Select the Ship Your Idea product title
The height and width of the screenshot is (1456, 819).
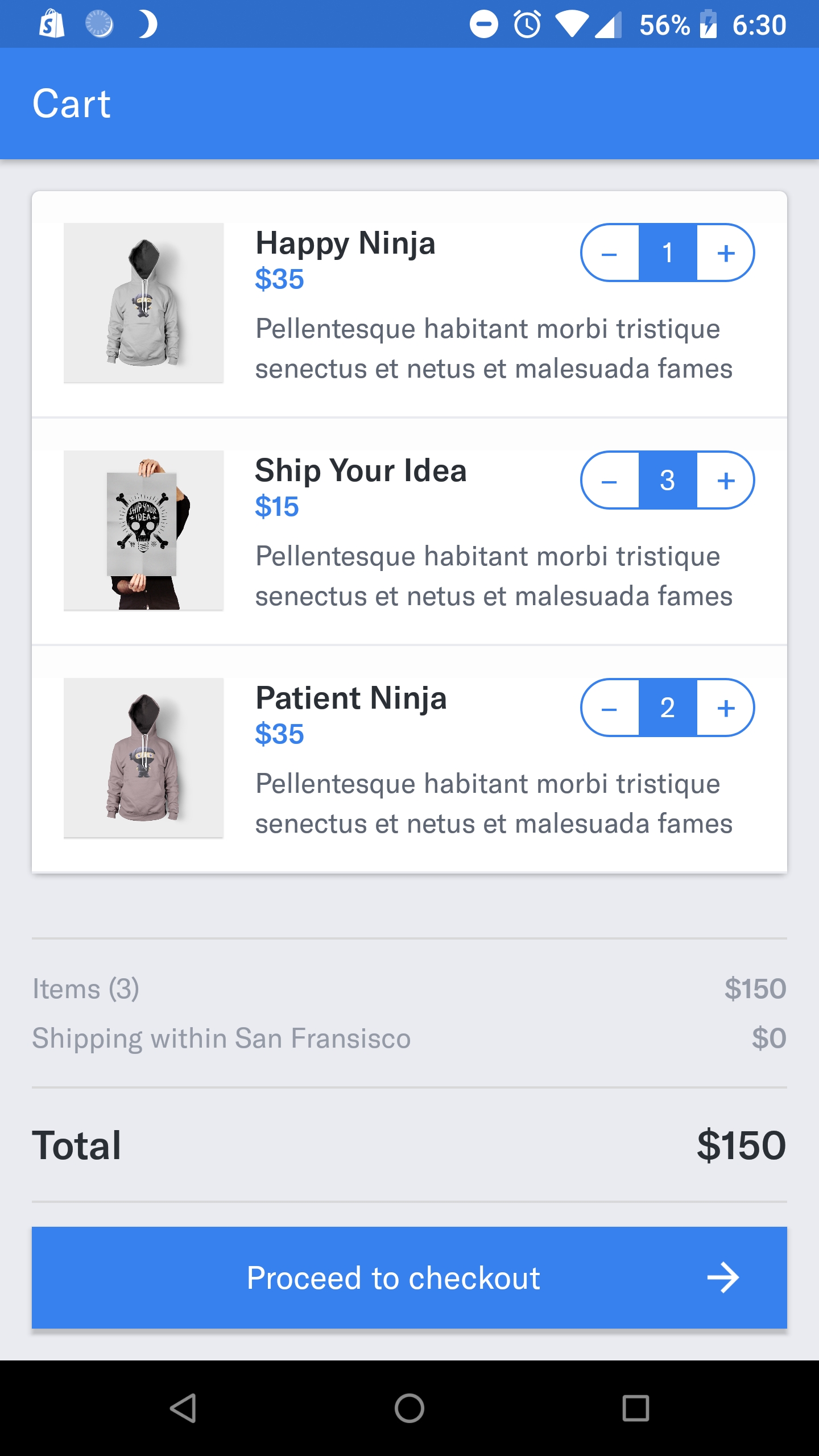(x=361, y=471)
